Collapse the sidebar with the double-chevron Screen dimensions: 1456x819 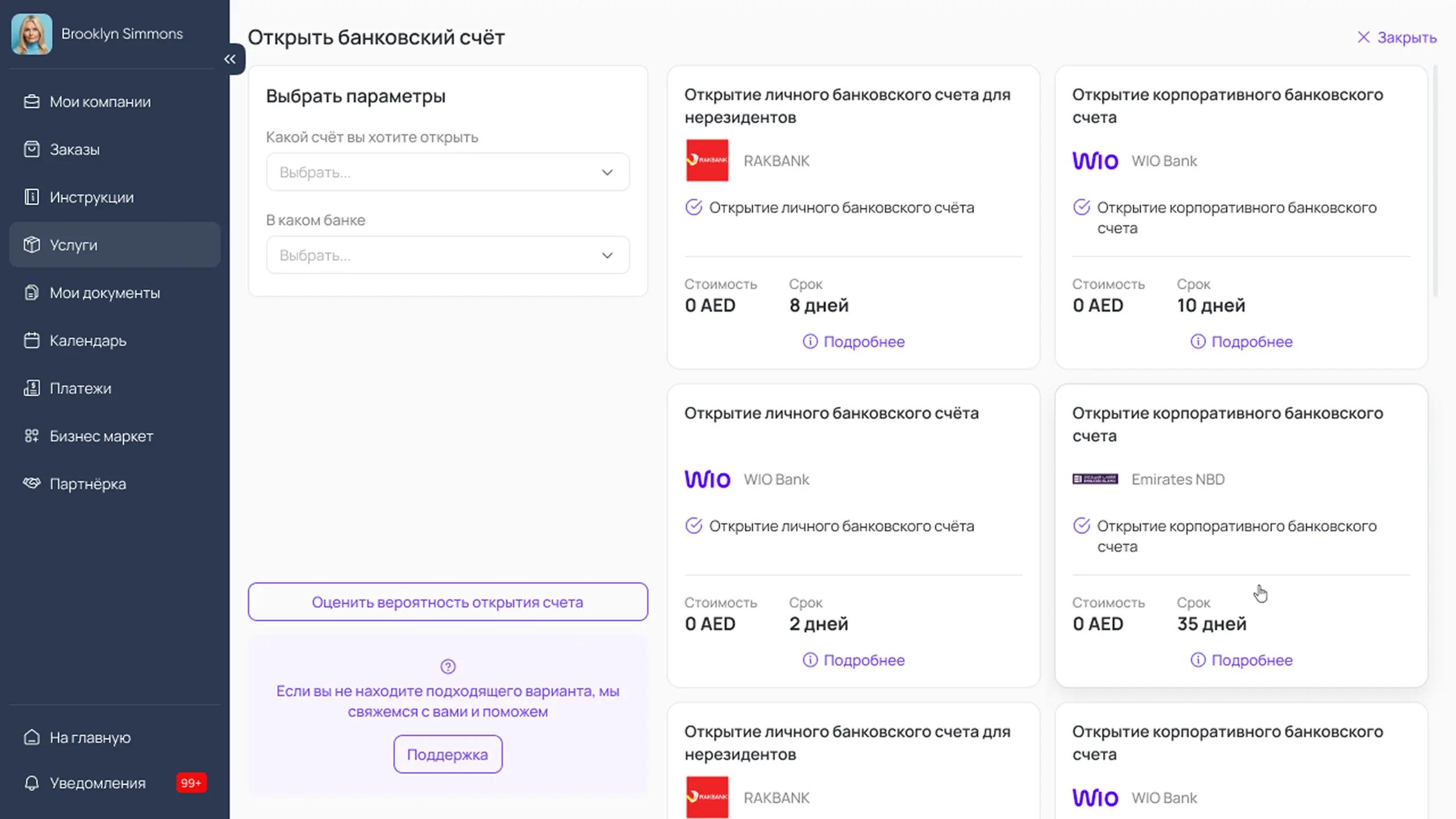[x=230, y=59]
